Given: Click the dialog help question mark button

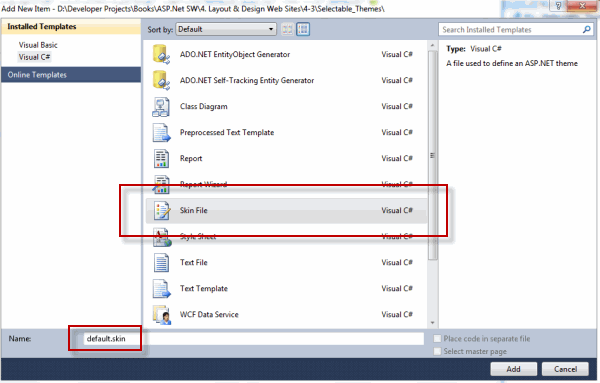Looking at the screenshot, I should click(558, 5).
